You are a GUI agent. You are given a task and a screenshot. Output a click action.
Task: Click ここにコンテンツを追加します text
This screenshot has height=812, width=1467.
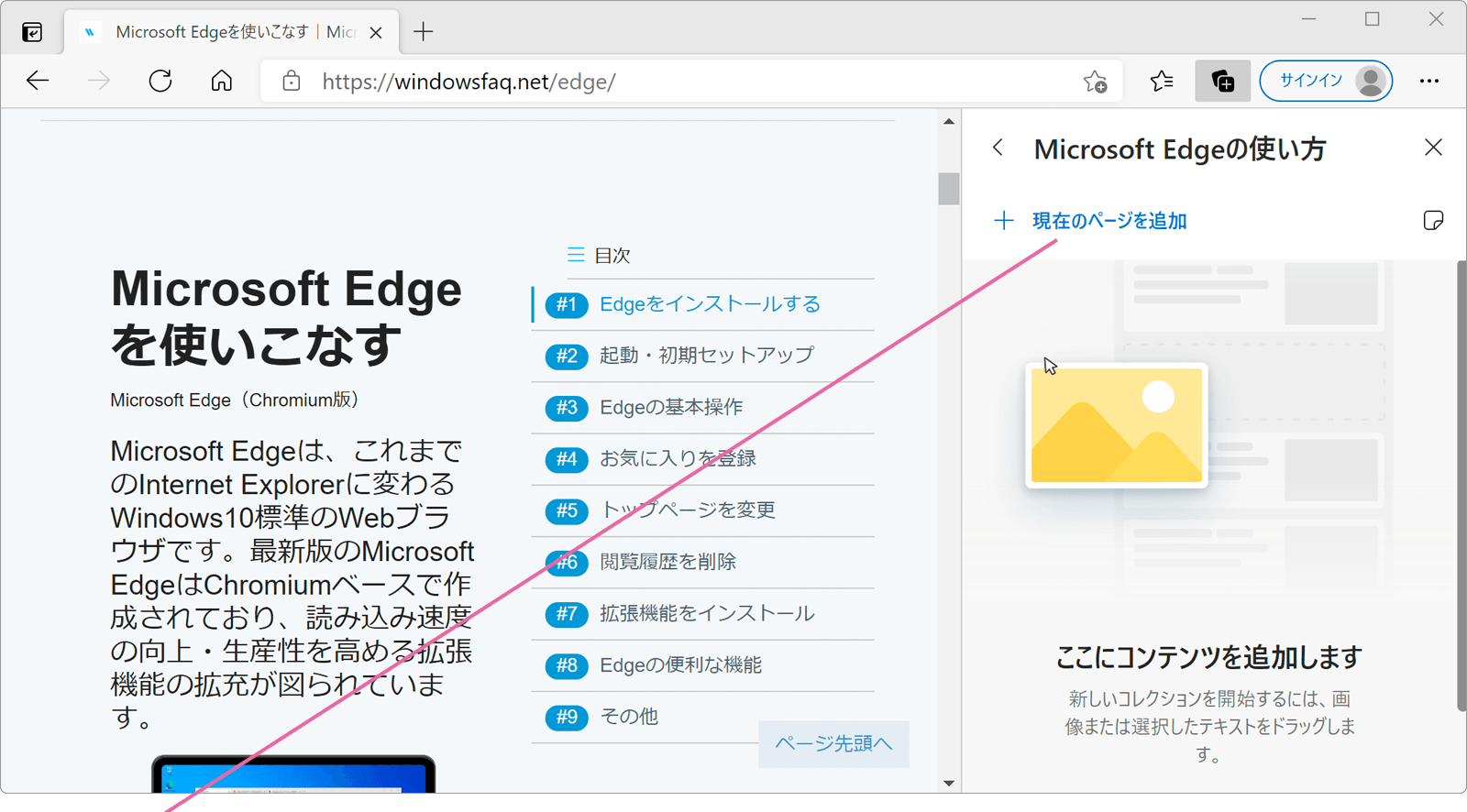pos(1208,656)
